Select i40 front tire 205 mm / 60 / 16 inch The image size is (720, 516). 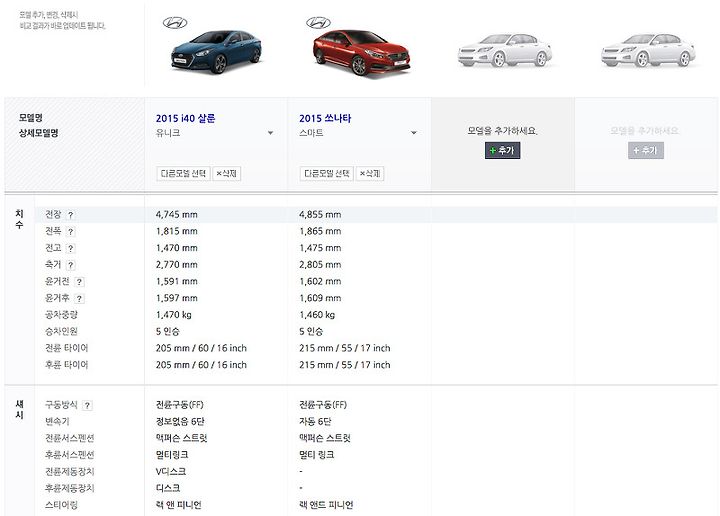pyautogui.click(x=201, y=348)
